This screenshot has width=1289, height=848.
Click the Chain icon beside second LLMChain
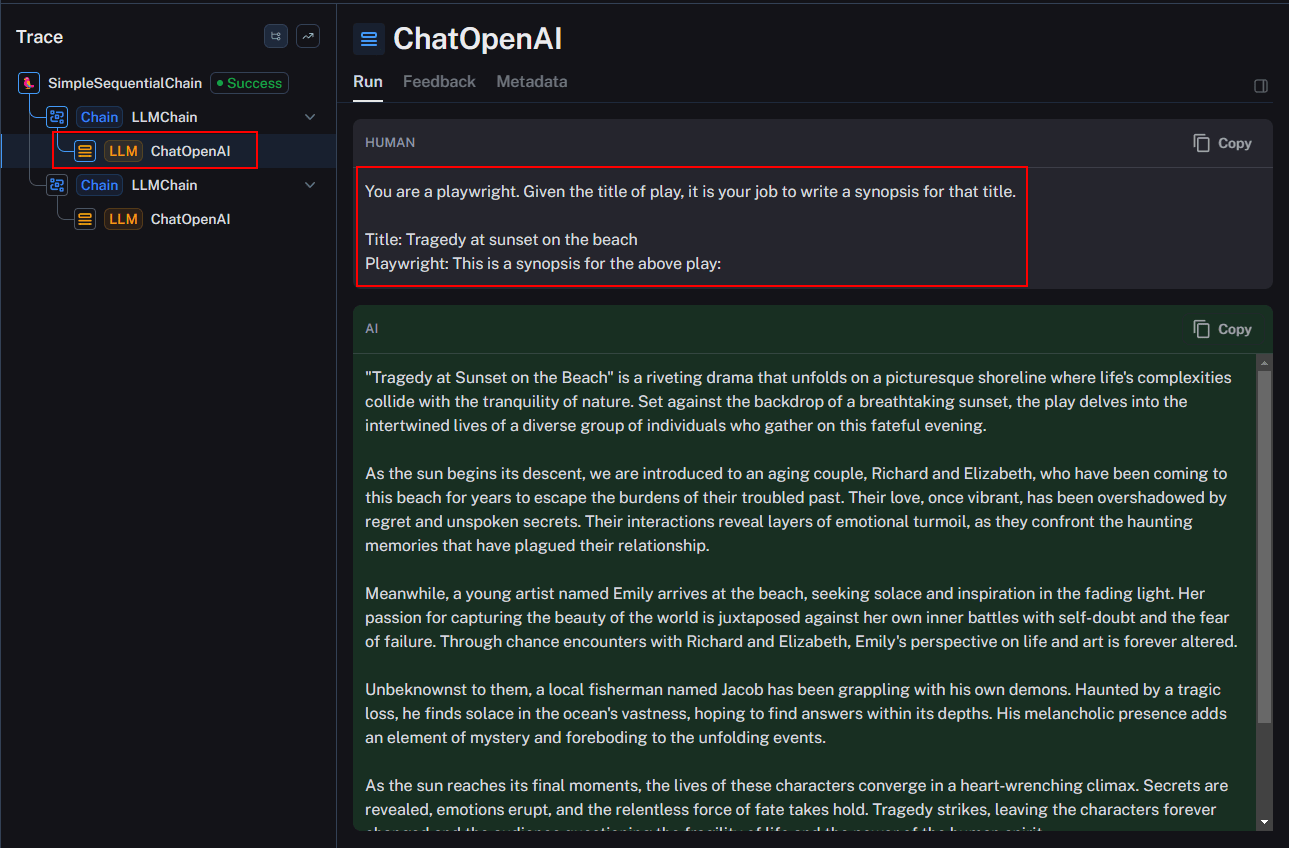point(57,184)
